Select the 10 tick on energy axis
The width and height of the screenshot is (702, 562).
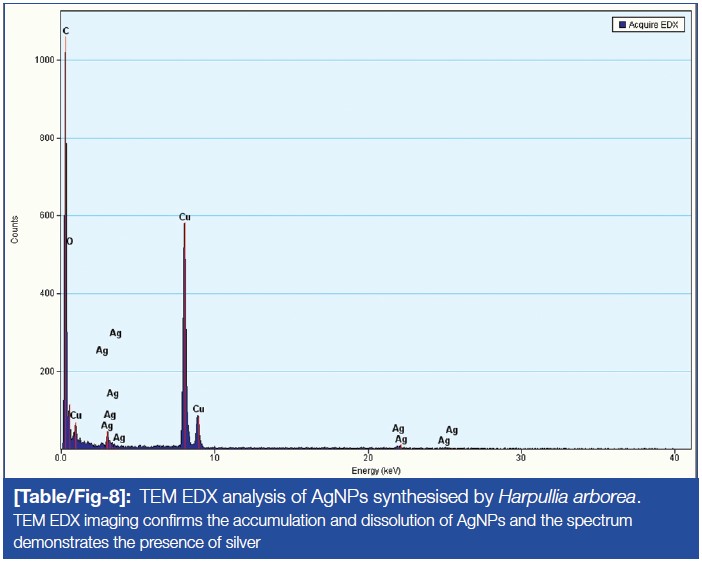214,458
